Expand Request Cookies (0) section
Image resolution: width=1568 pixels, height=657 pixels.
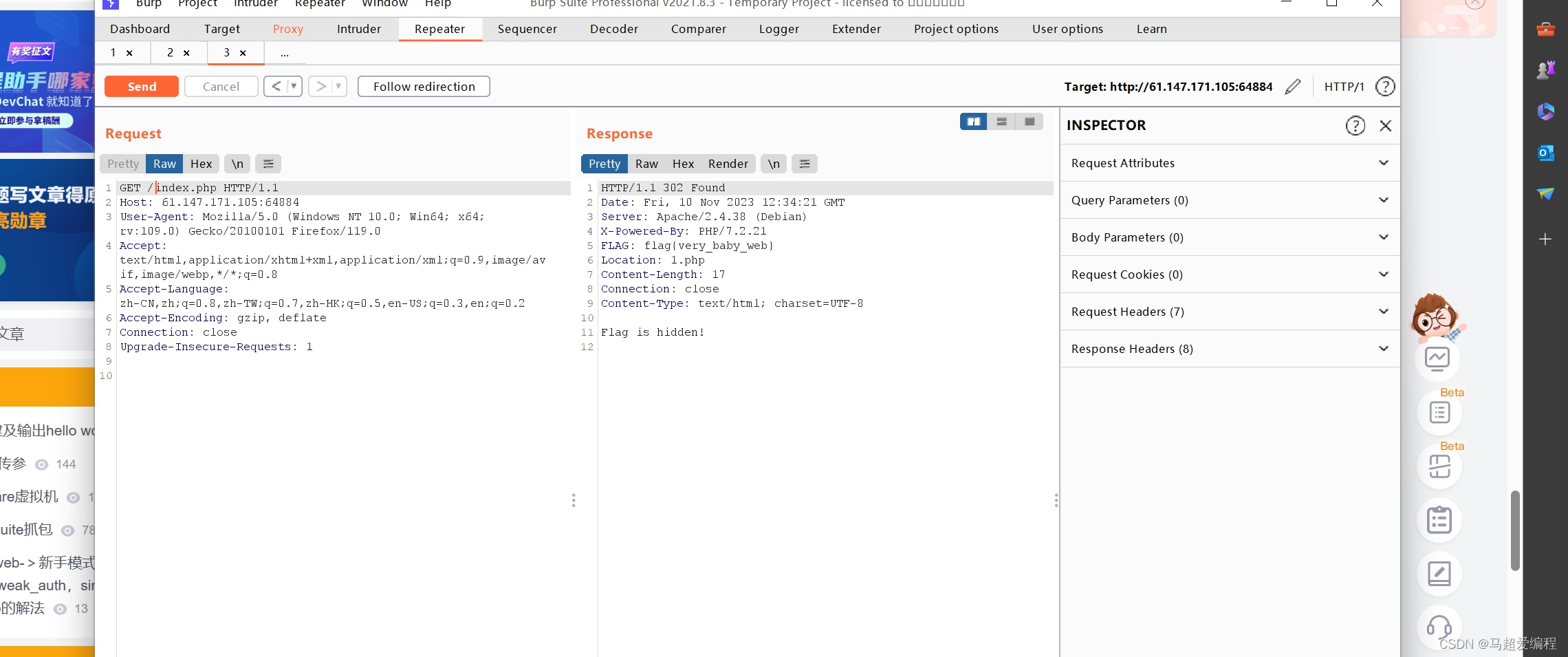1230,274
